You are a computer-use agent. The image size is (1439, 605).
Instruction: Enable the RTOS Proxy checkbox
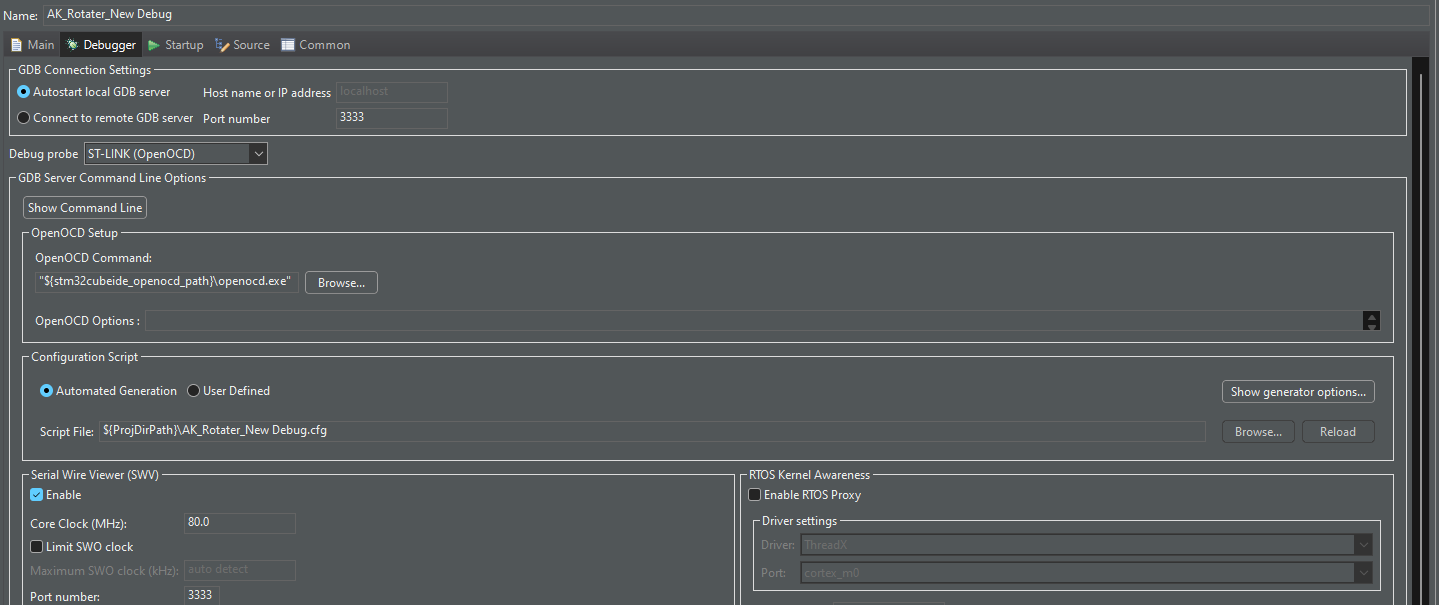pyautogui.click(x=756, y=494)
